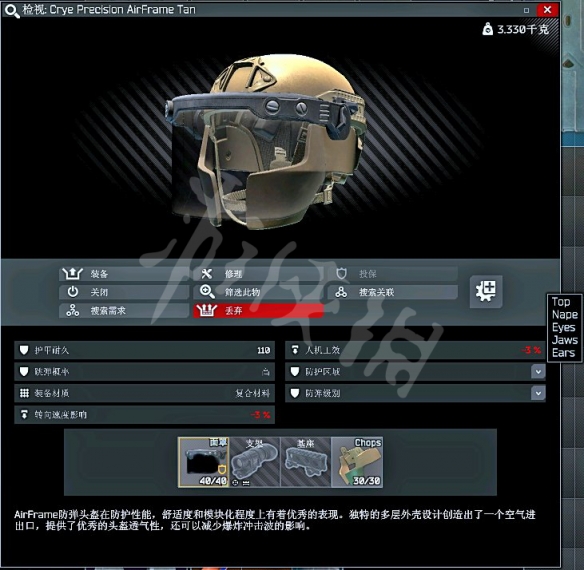Click the icon beside 转向速度影响
Screen dimensions: 584x570
pos(24,414)
